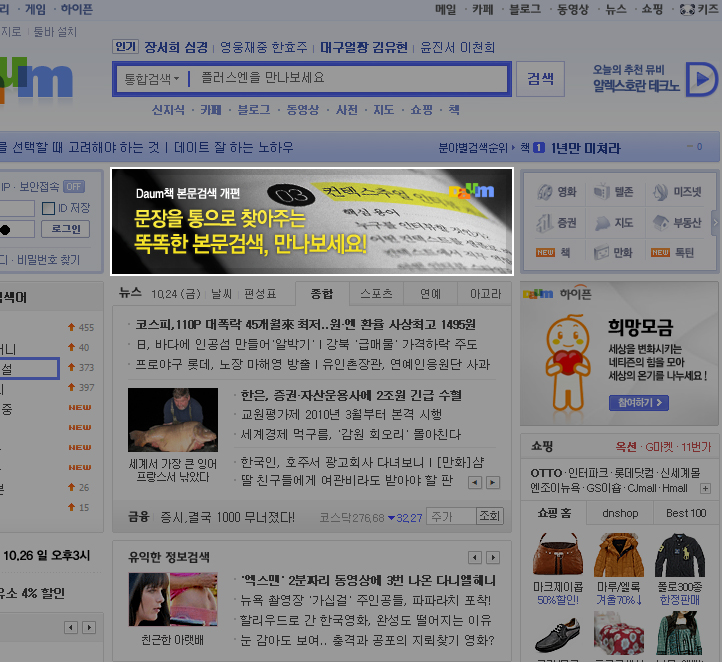Open the 텔존 TV icon
The image size is (722, 662).
point(602,193)
